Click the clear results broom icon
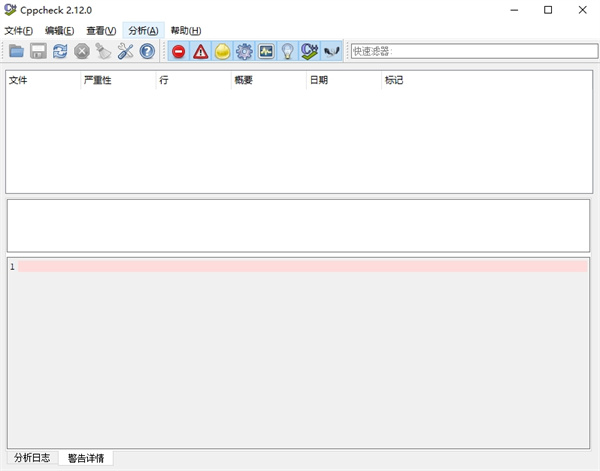Viewport: 600px width, 471px height. pos(103,51)
